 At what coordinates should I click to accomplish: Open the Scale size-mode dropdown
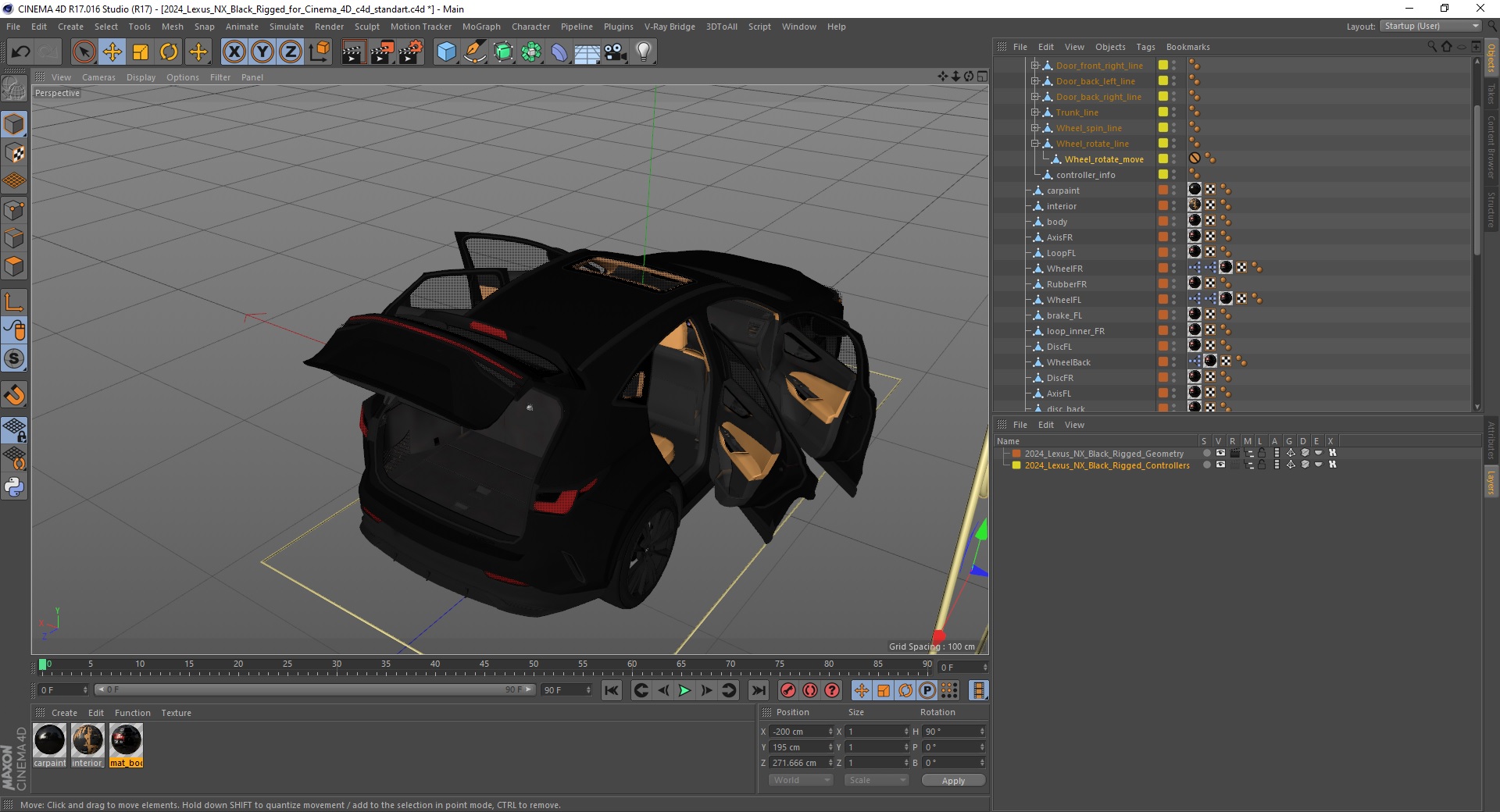tap(877, 780)
